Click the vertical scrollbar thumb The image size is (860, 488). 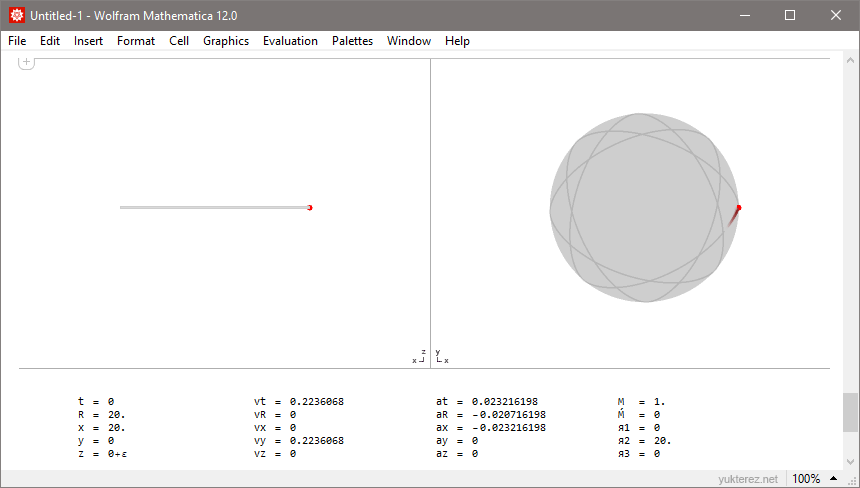pyautogui.click(x=850, y=411)
